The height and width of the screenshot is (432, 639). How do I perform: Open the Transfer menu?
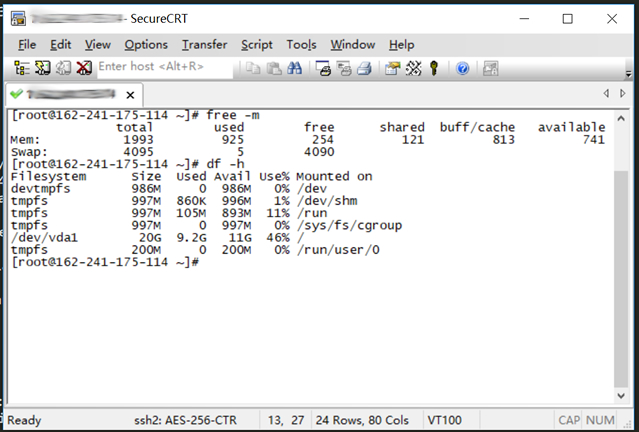(x=204, y=44)
